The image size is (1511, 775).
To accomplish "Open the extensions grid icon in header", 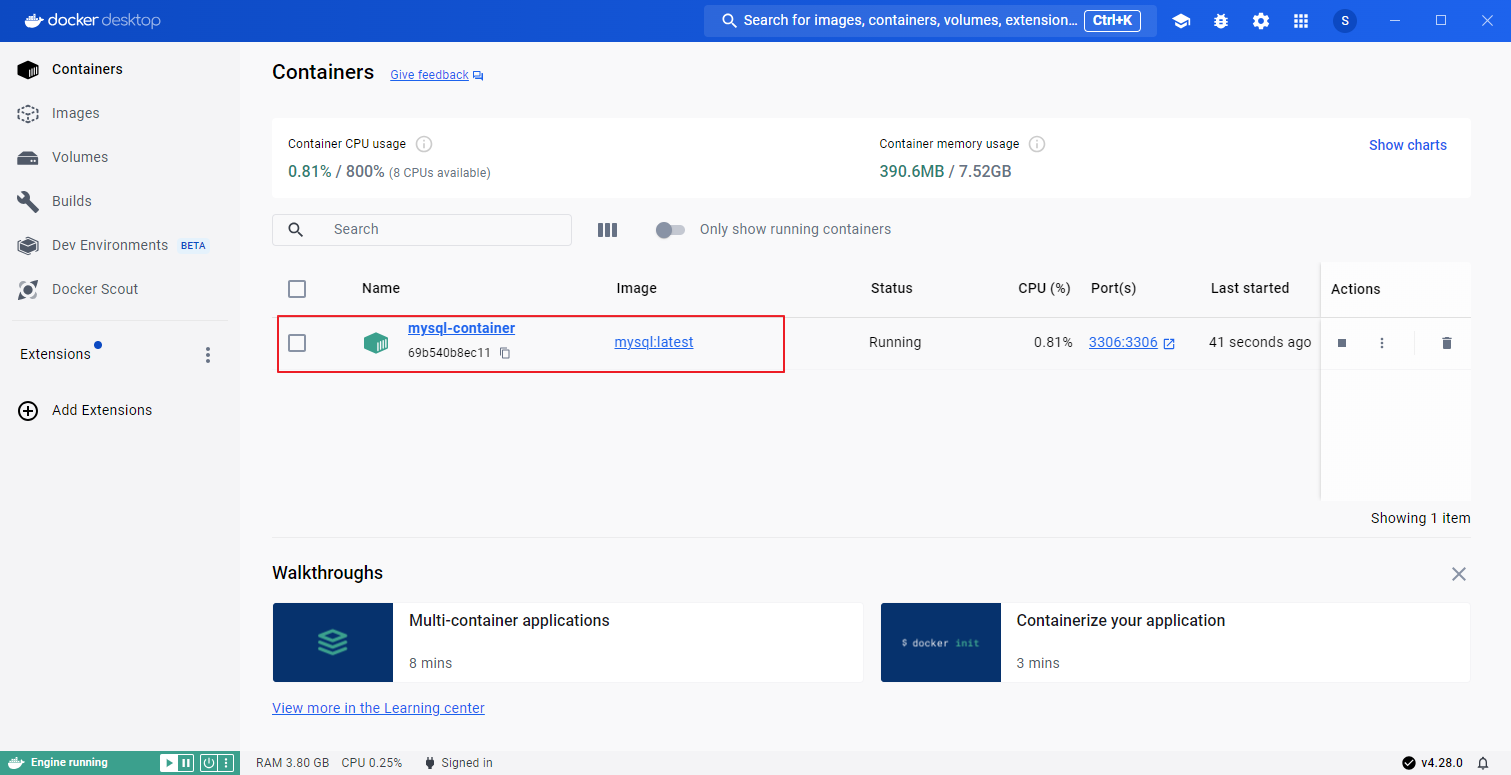I will coord(1301,21).
